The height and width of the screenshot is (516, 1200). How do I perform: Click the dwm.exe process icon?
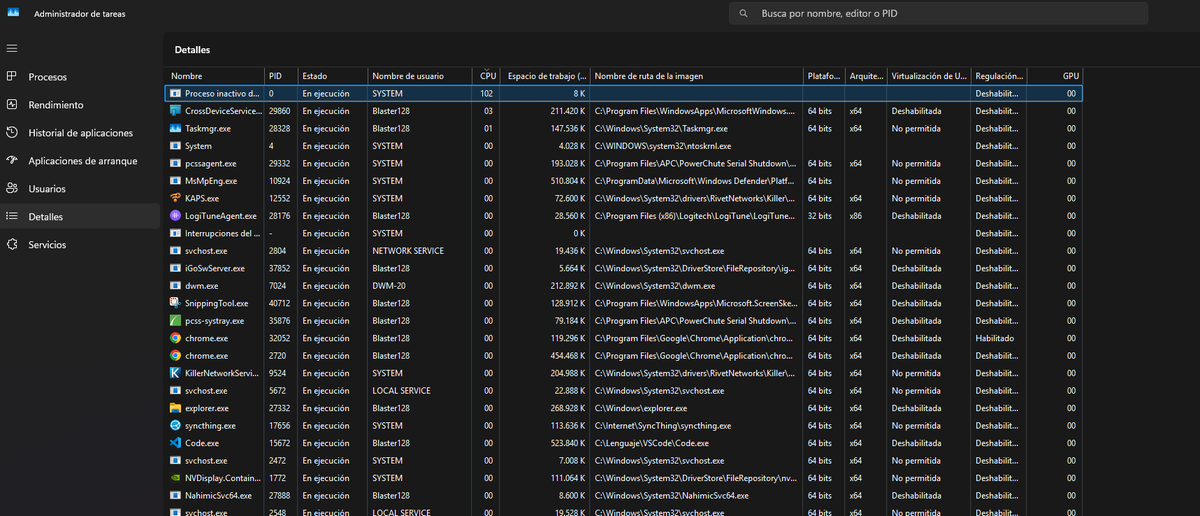pos(175,285)
